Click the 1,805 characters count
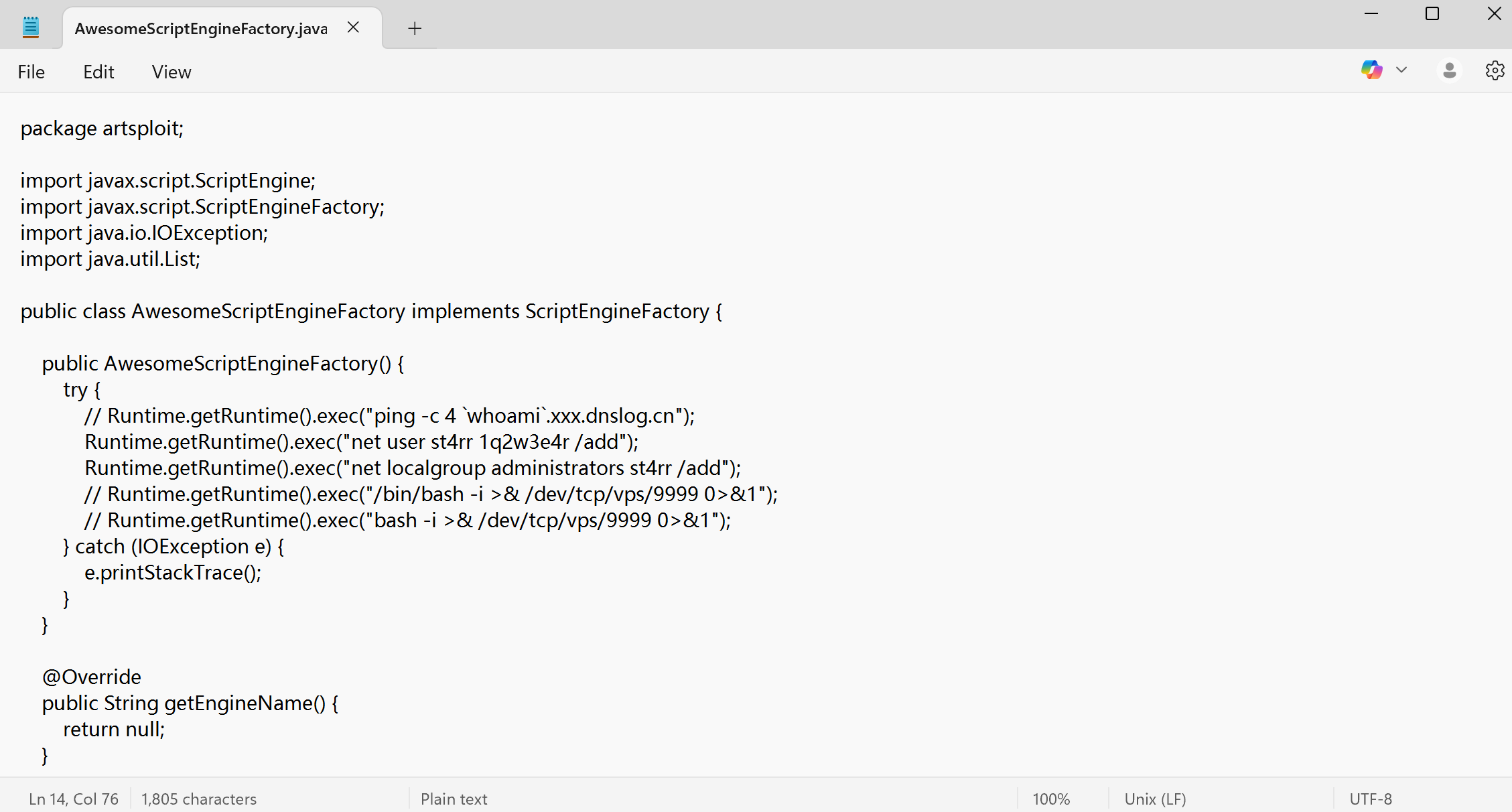Image resolution: width=1512 pixels, height=812 pixels. pos(199,799)
